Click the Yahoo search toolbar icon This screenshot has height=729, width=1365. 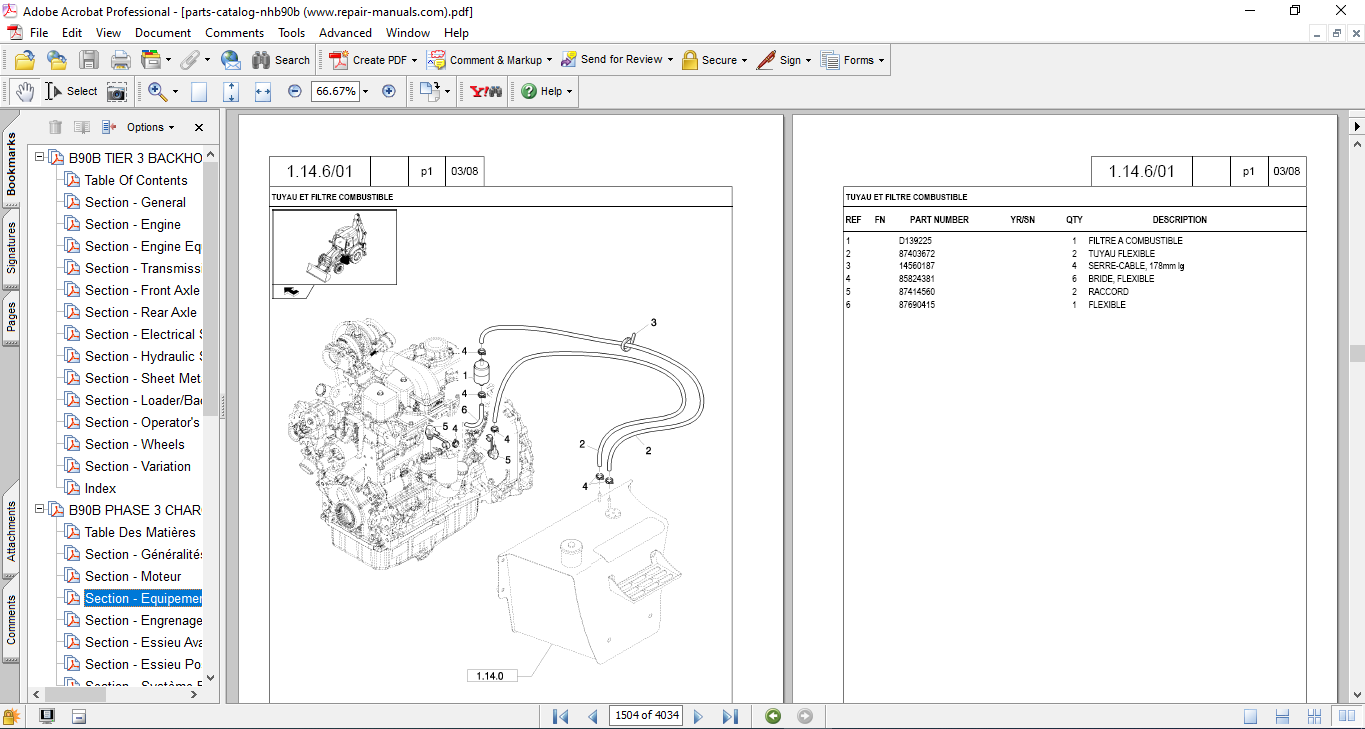[x=486, y=91]
